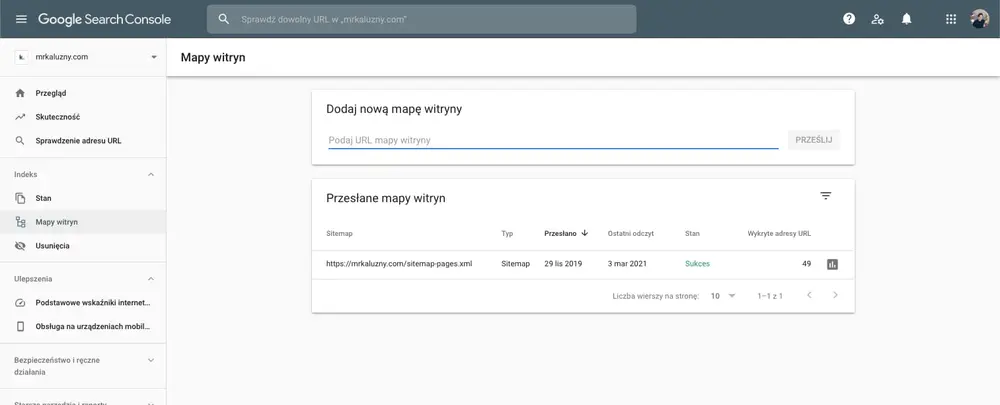This screenshot has height=405, width=1000.
Task: Click the Sukces status text
Action: 697,263
